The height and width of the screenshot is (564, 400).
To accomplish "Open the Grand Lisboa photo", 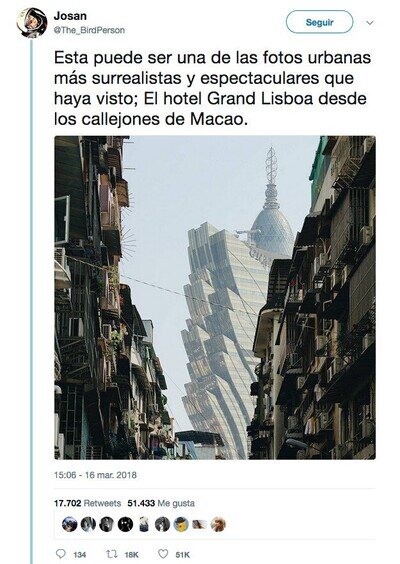I will pos(215,297).
